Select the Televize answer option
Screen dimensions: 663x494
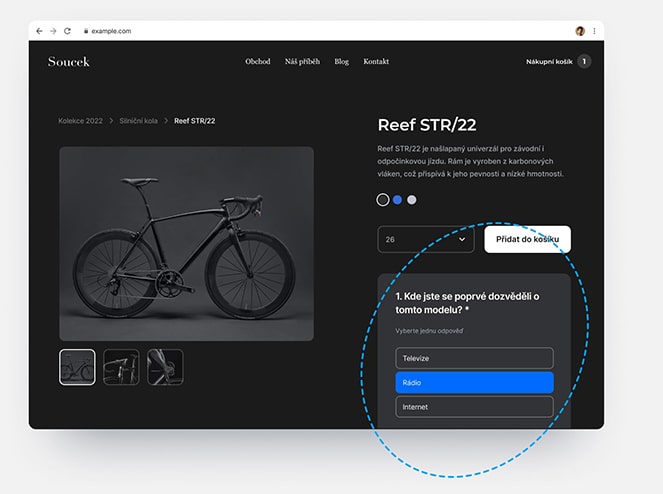click(474, 358)
